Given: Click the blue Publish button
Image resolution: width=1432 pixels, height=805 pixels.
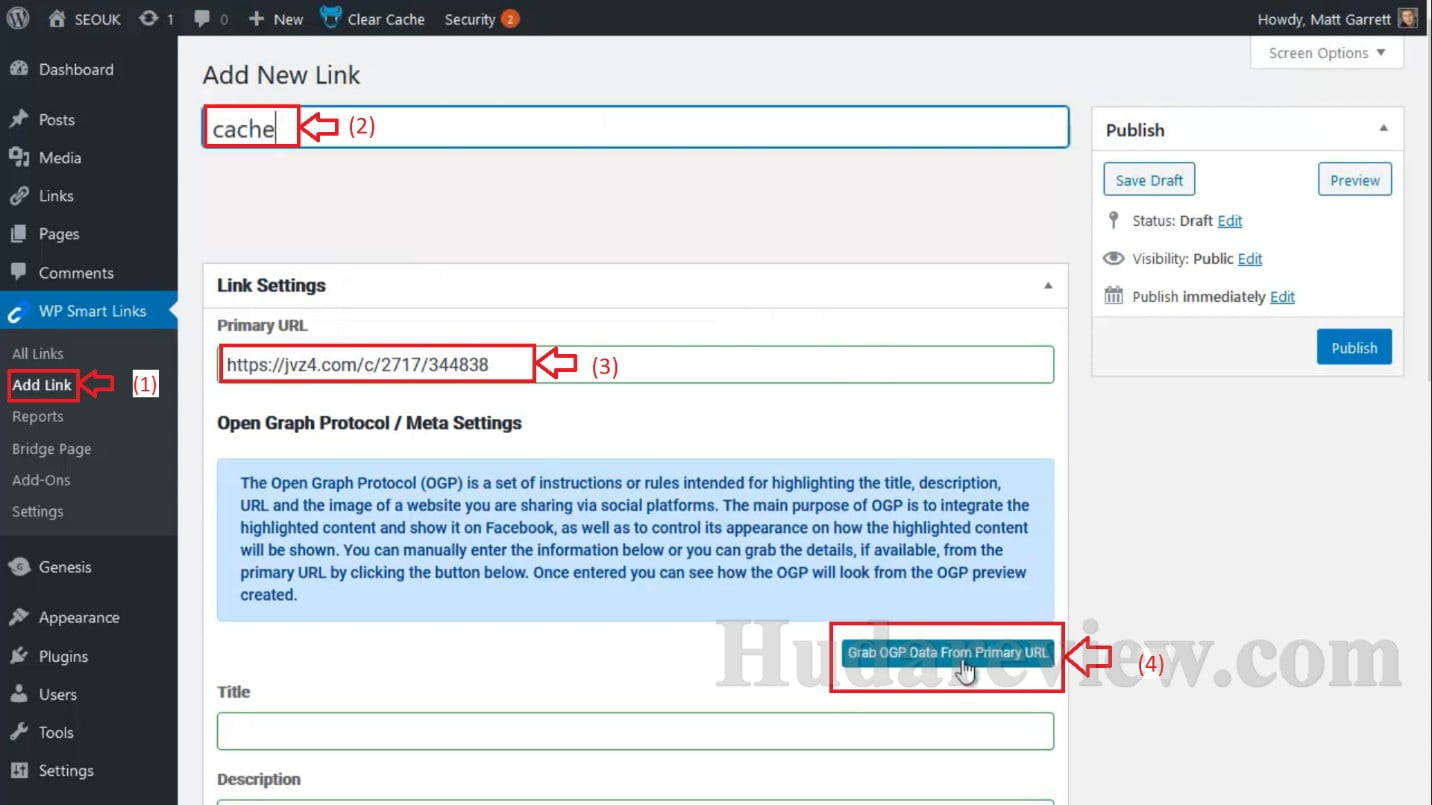Looking at the screenshot, I should pyautogui.click(x=1354, y=347).
